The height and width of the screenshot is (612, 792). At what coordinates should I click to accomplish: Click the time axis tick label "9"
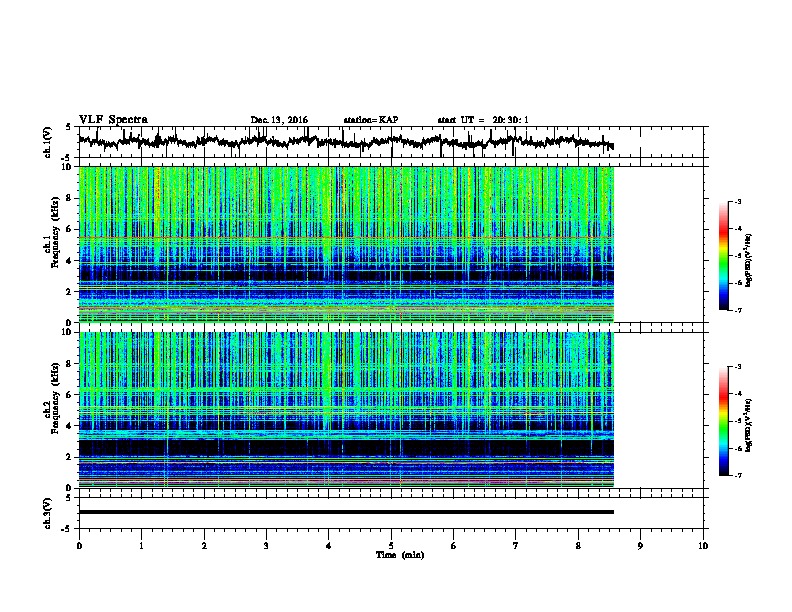[x=640, y=546]
